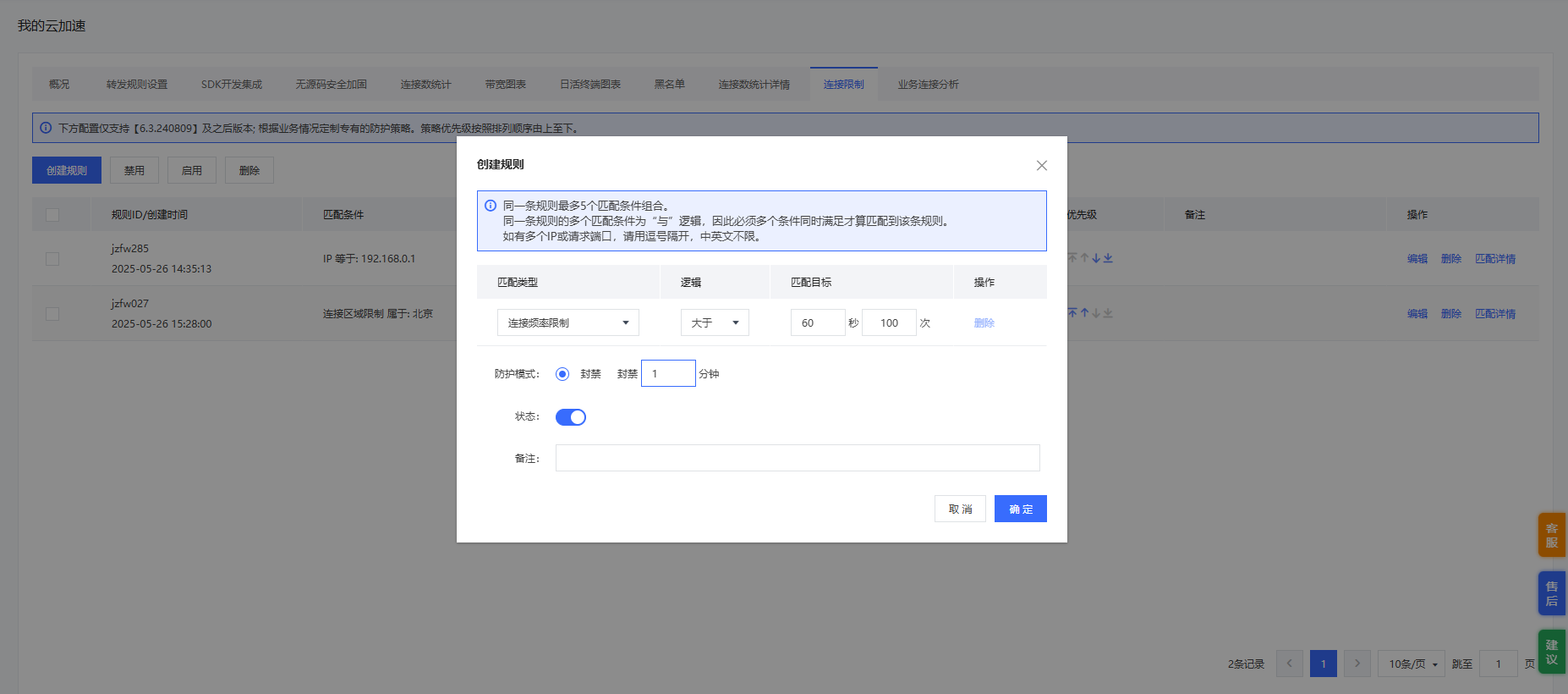Check the checkbox for rule jzfw285

(52, 259)
